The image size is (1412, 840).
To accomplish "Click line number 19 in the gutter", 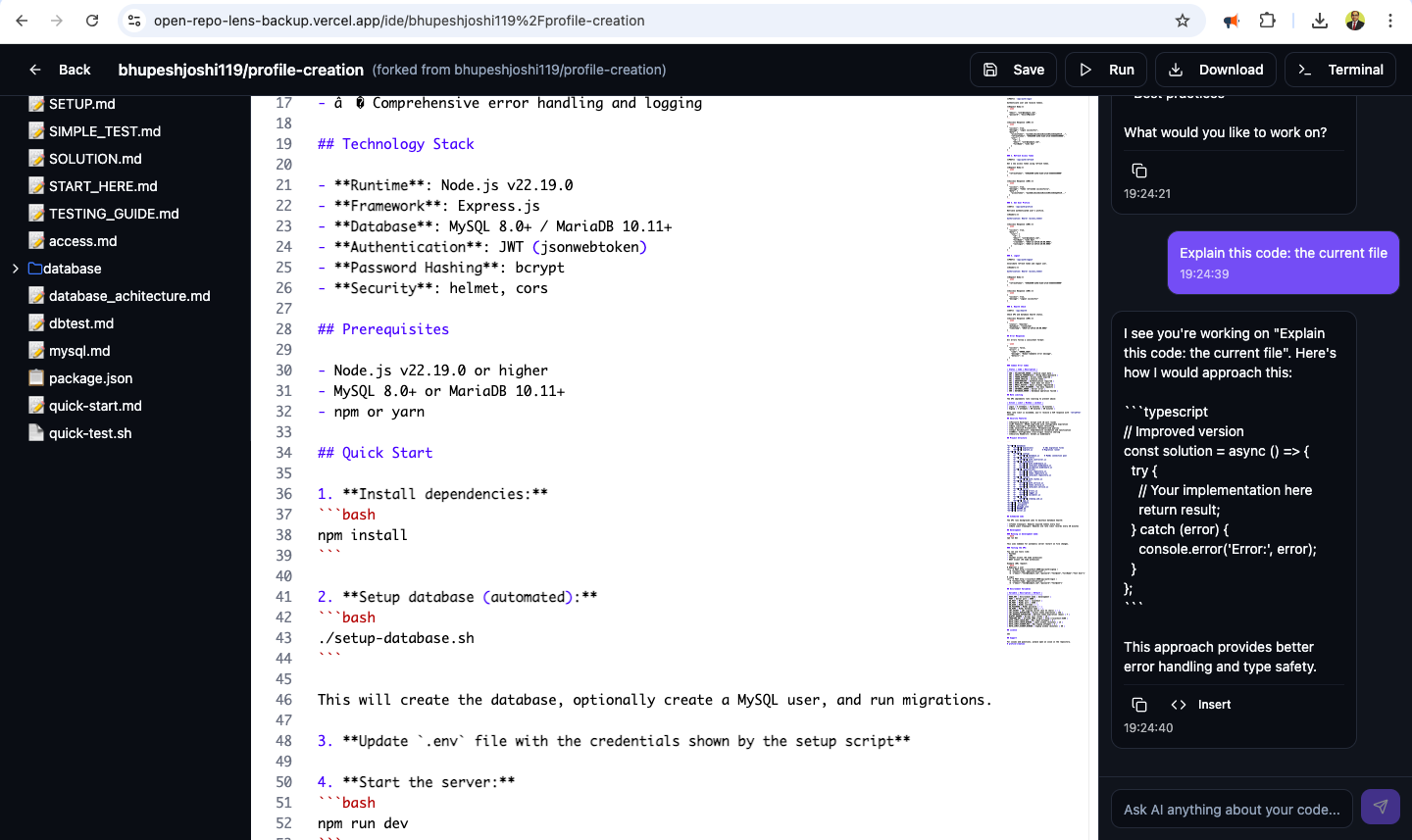I will (283, 144).
